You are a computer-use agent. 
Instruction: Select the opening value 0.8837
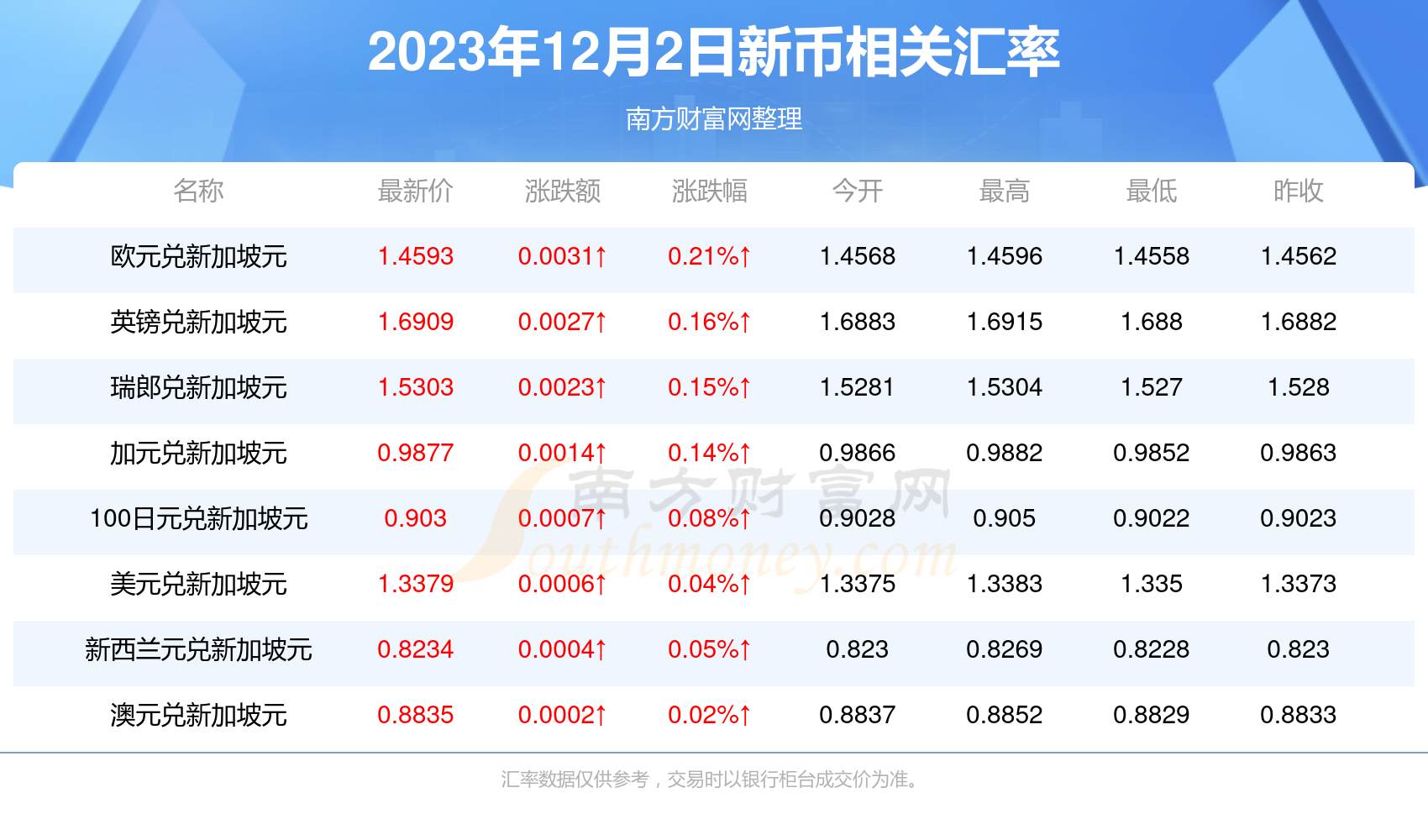click(858, 715)
